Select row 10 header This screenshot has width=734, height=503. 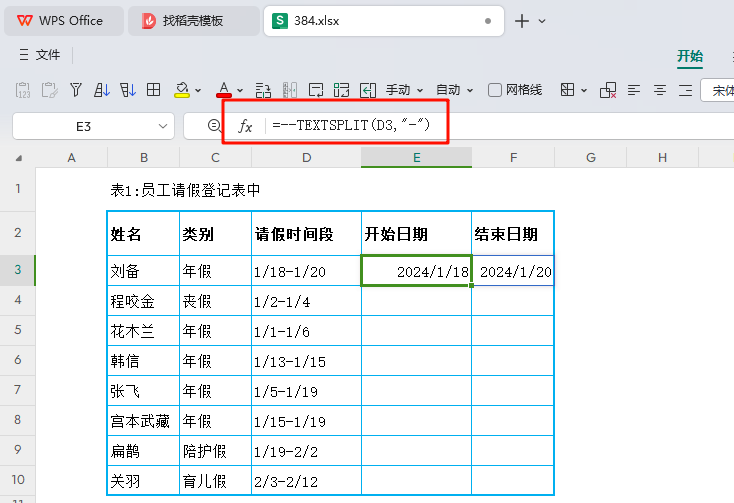pos(18,480)
